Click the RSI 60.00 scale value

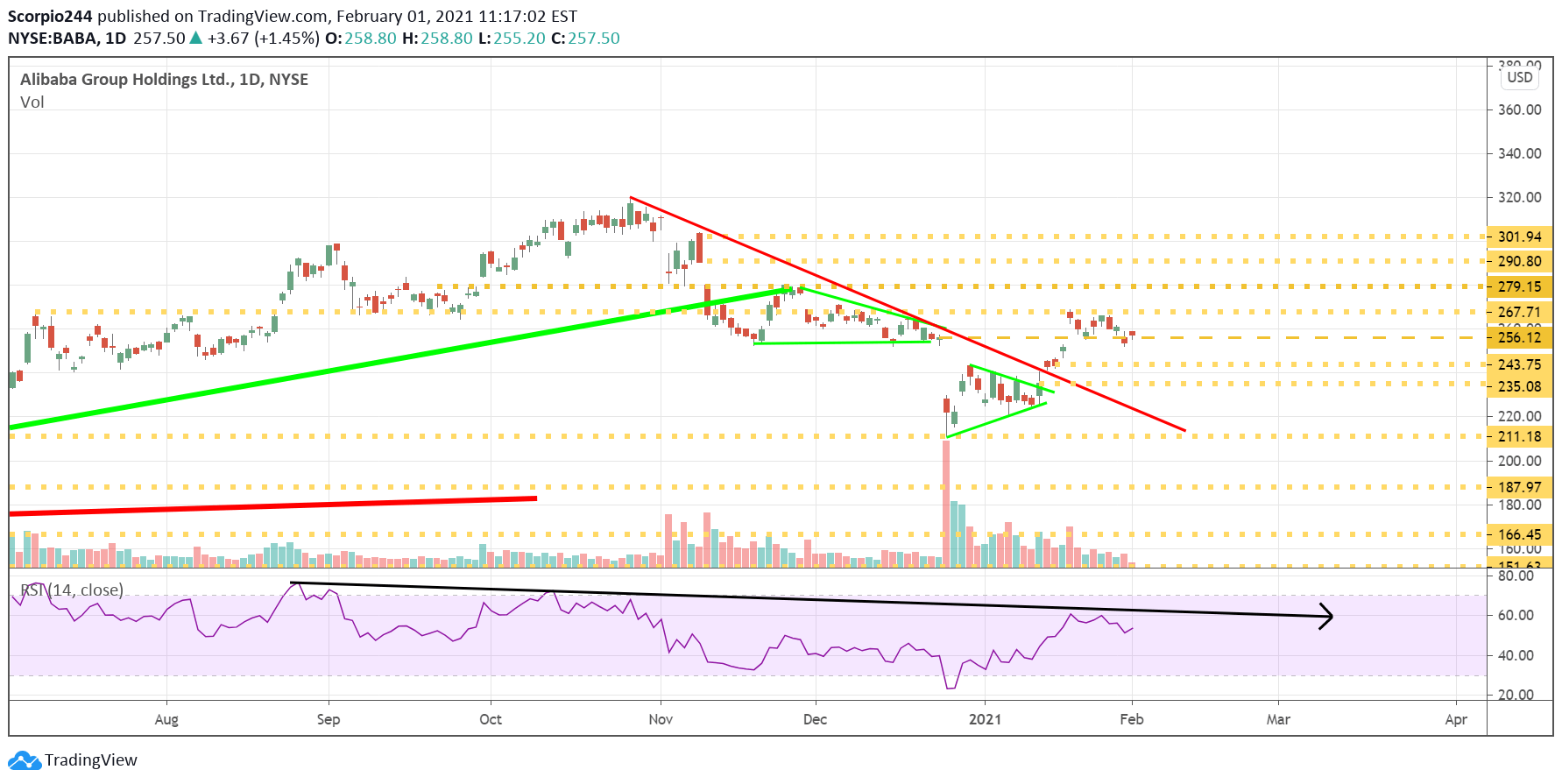tap(1516, 615)
